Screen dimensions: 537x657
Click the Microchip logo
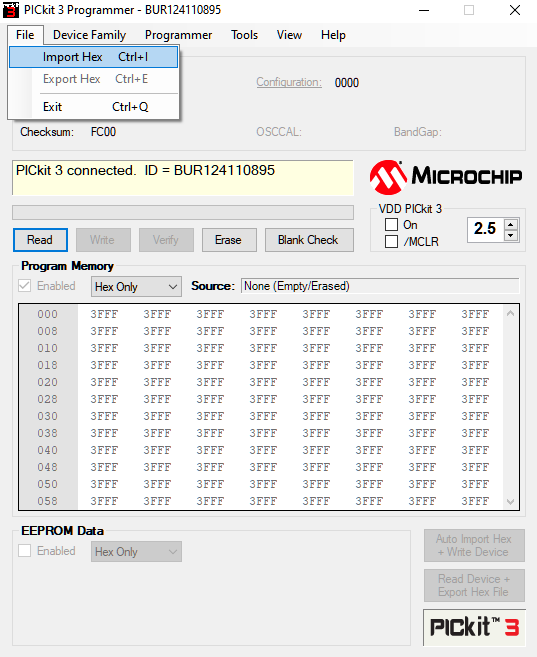(x=446, y=177)
